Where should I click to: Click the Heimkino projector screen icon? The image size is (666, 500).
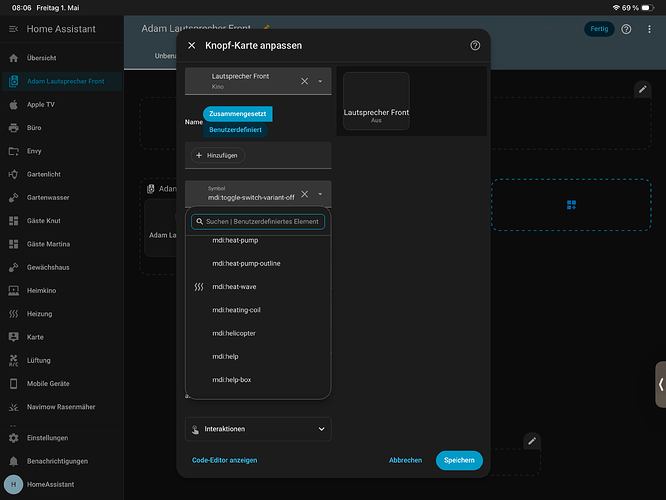[x=14, y=291]
